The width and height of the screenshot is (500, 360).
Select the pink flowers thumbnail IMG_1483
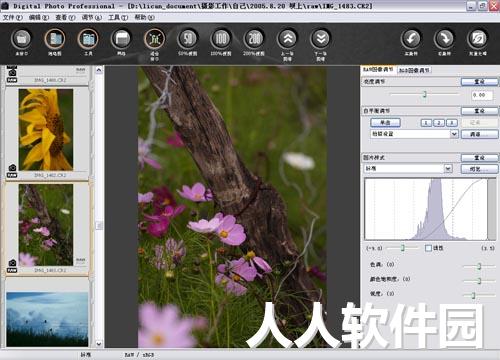[x=46, y=225]
